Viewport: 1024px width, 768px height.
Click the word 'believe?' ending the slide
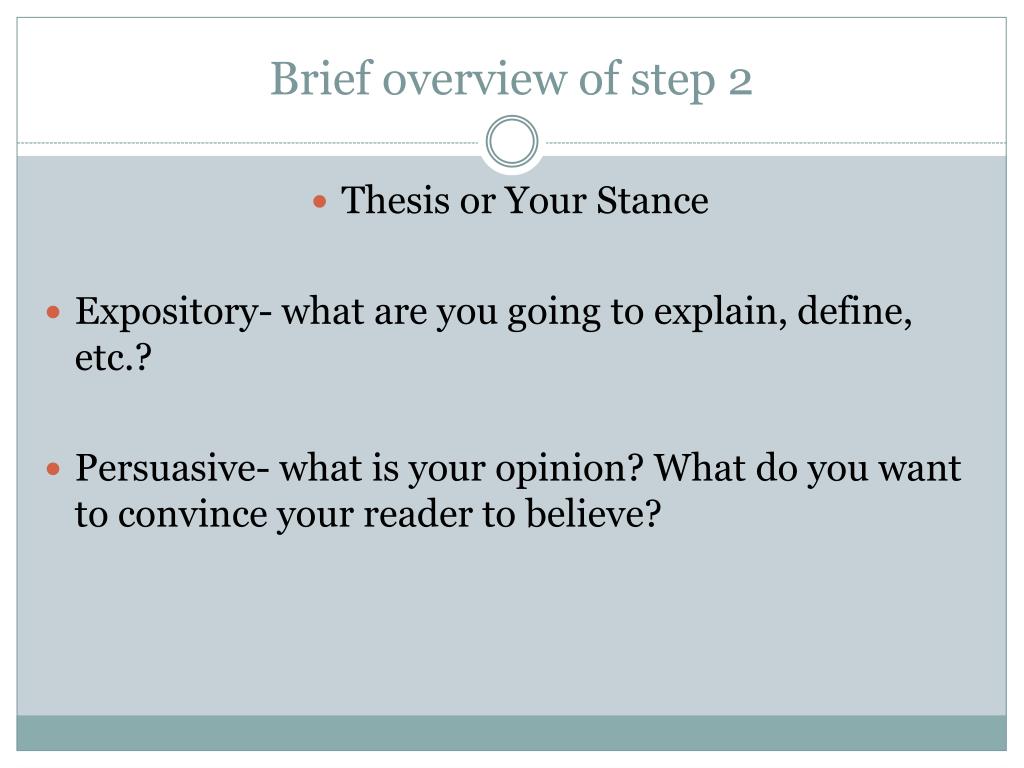pos(594,513)
